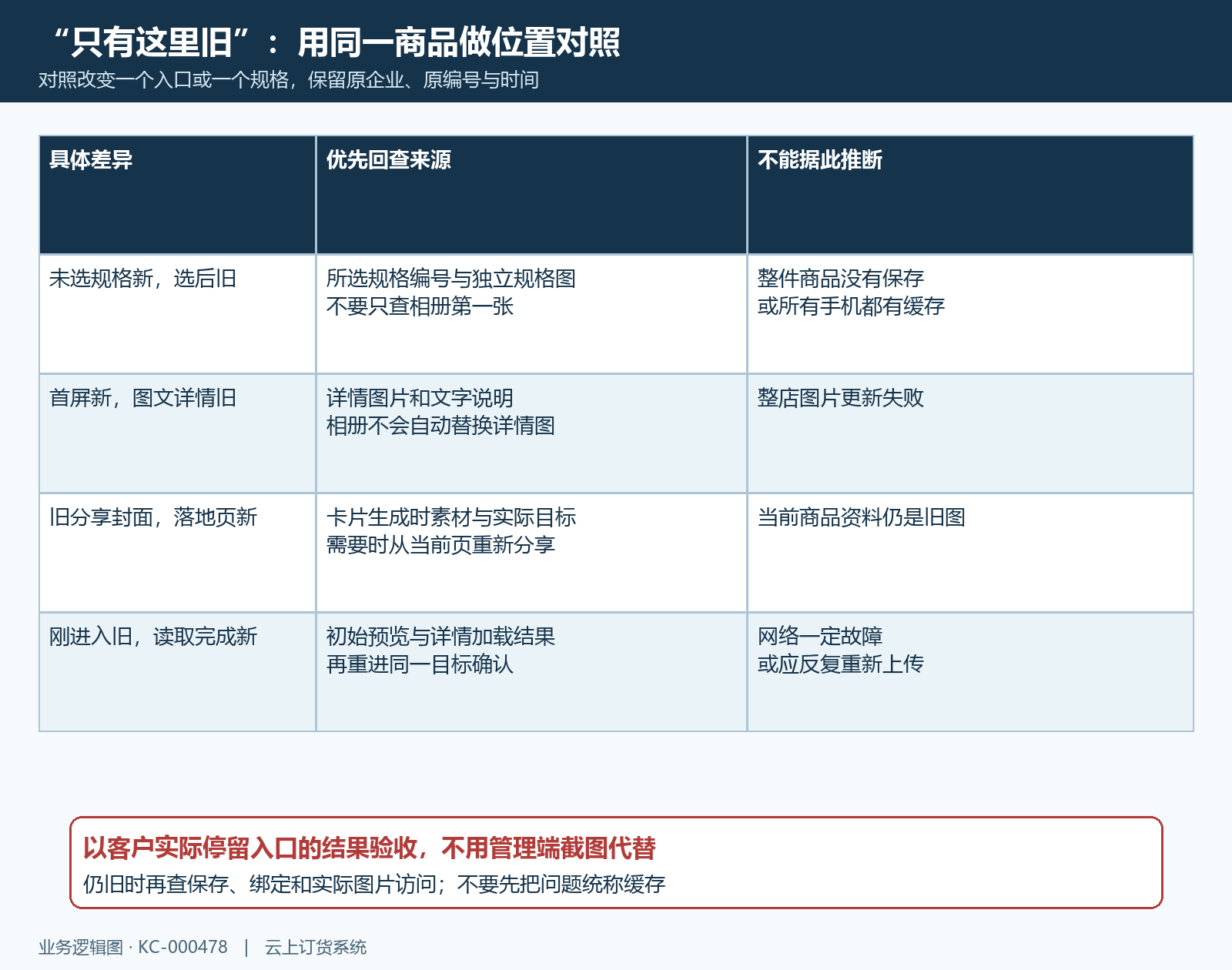1232x970 pixels.
Task: Select the 优先回查来源 column header
Action: [x=531, y=195]
